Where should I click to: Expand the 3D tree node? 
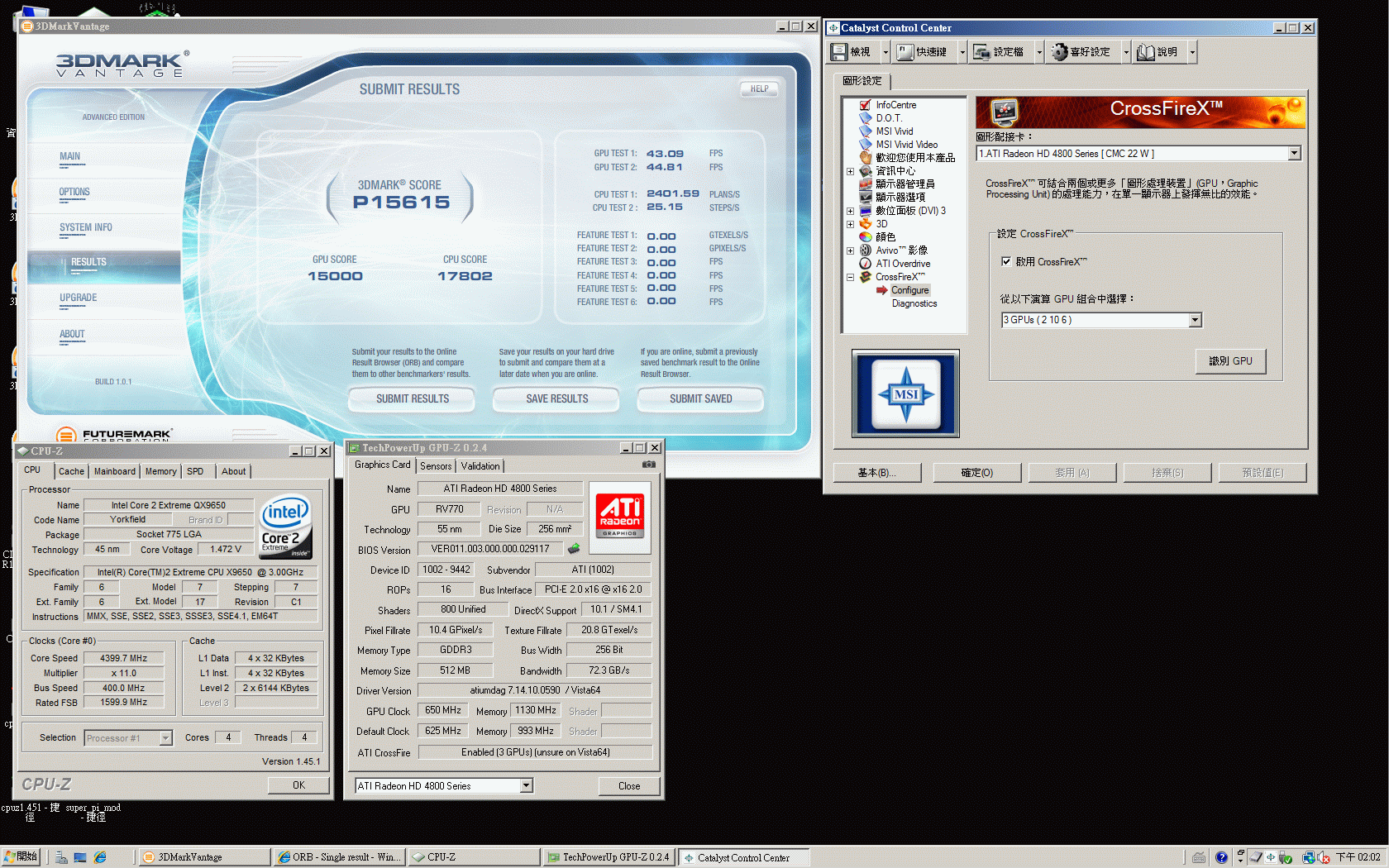click(850, 224)
